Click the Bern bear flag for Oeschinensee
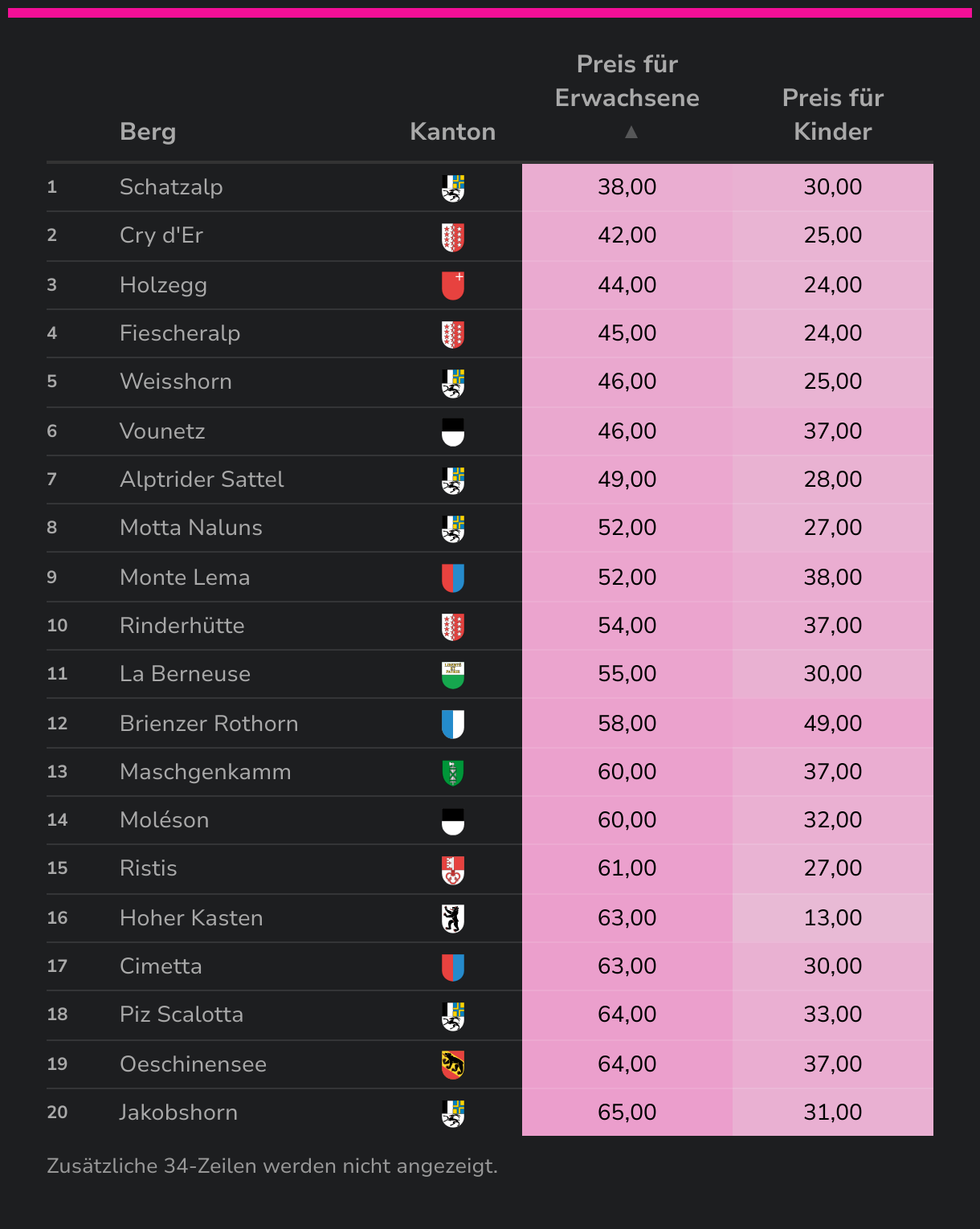Image resolution: width=980 pixels, height=1229 pixels. (x=453, y=1065)
